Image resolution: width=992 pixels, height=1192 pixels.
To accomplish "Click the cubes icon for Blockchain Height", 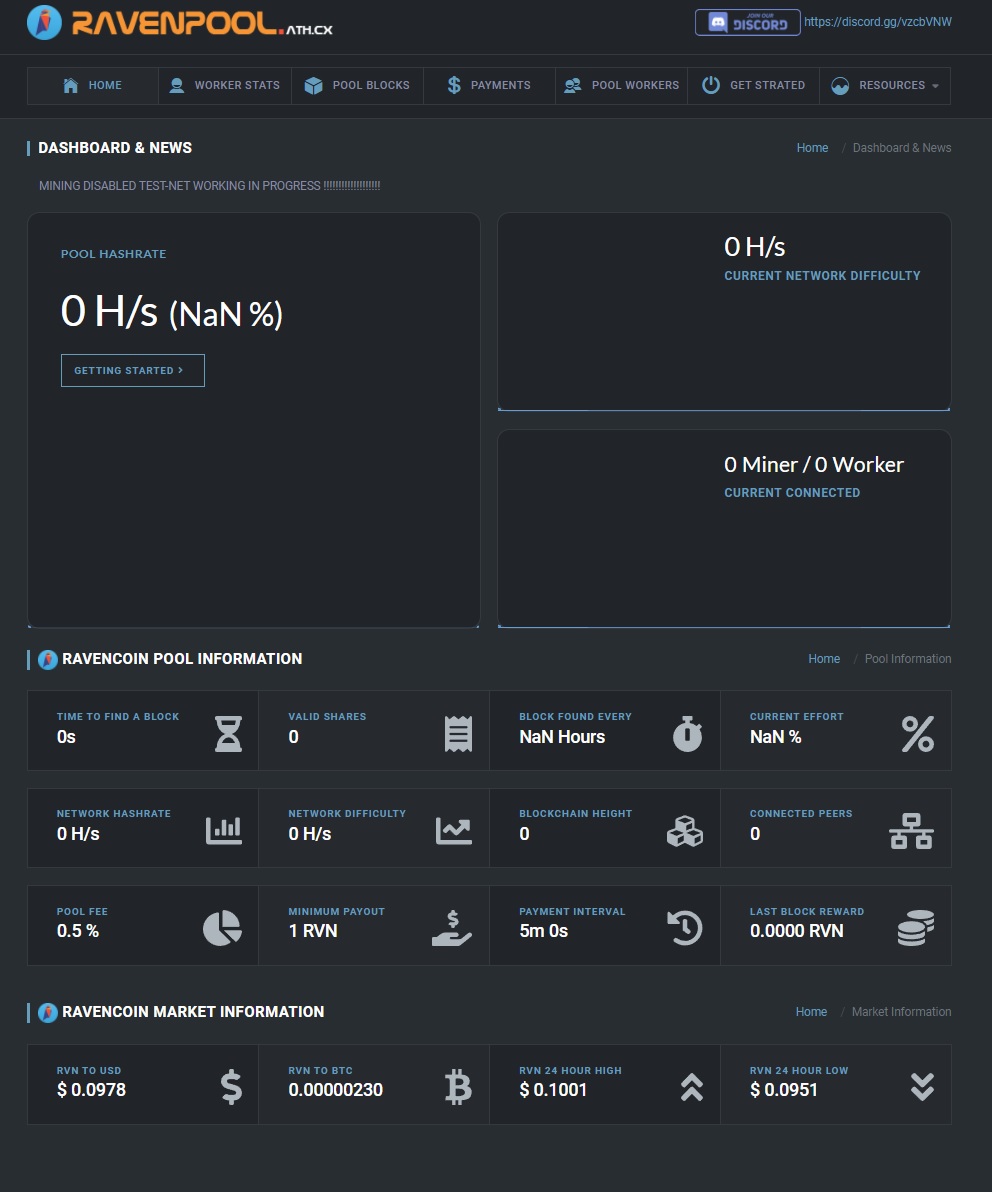I will pos(685,831).
